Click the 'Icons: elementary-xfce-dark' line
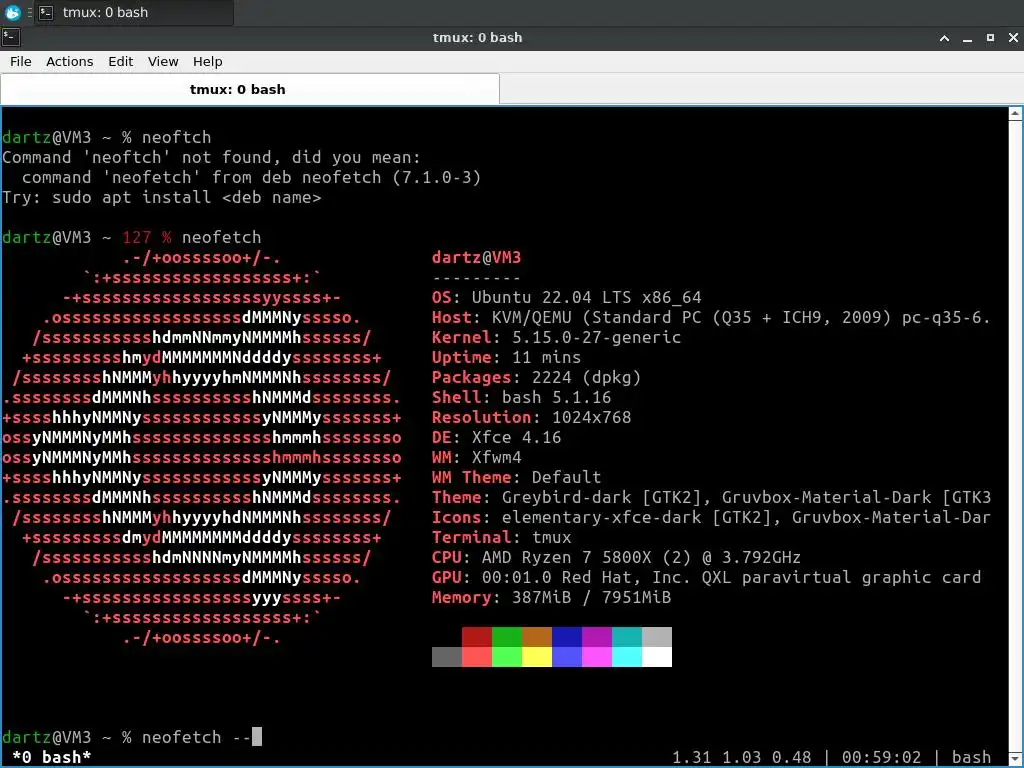 (711, 518)
